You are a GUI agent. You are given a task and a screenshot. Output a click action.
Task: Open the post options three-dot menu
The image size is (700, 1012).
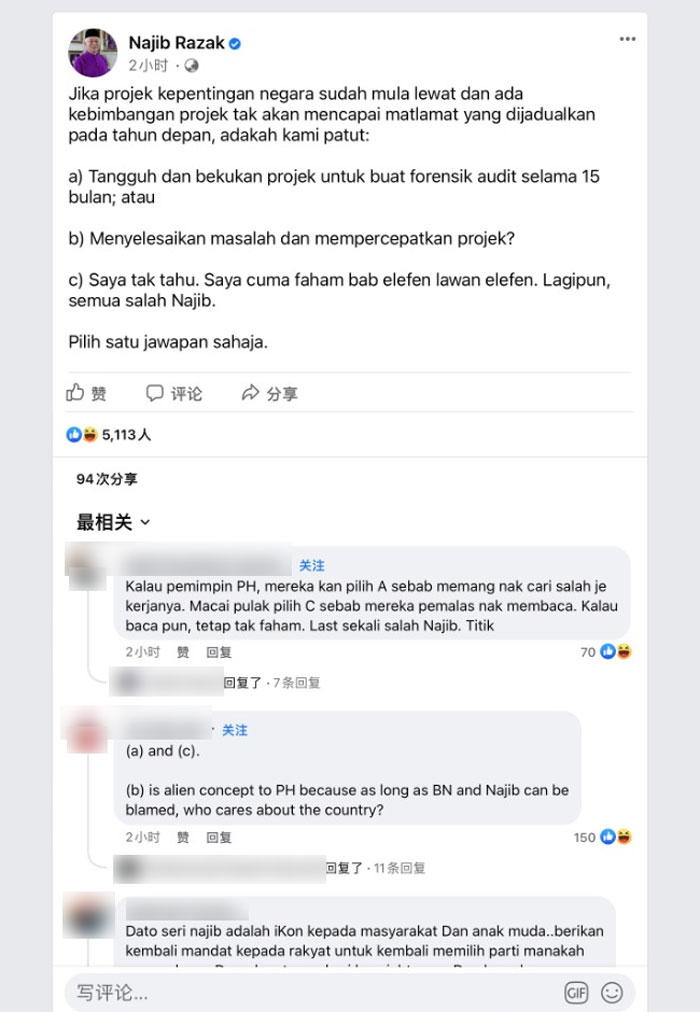point(627,39)
